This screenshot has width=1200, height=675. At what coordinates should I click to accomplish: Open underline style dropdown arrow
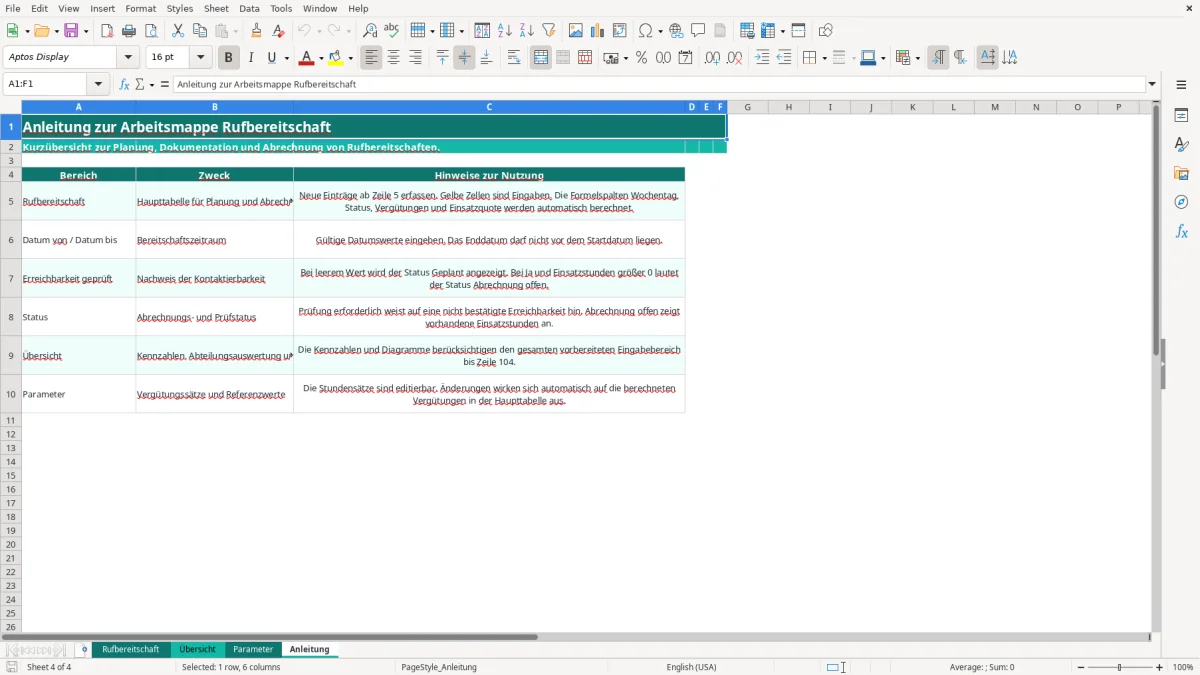(x=286, y=58)
